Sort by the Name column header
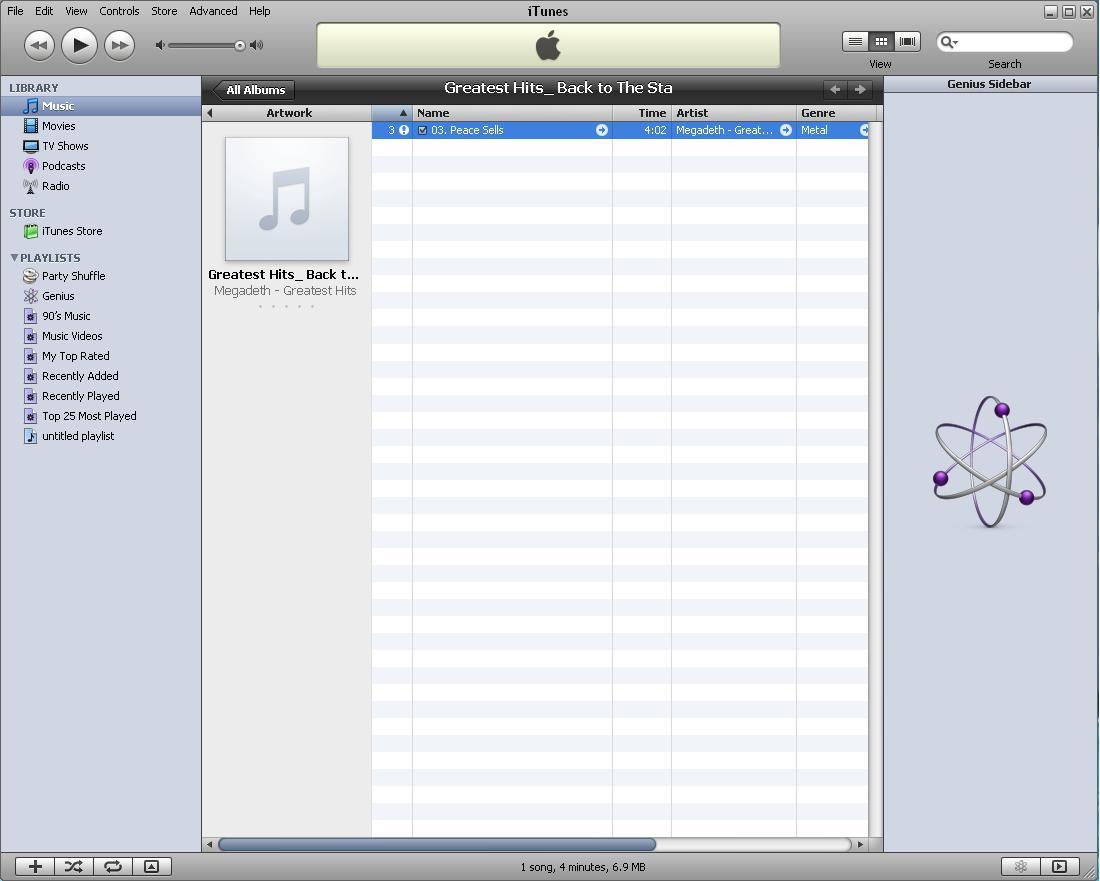Screen dimensions: 1100x881 click(x=512, y=113)
